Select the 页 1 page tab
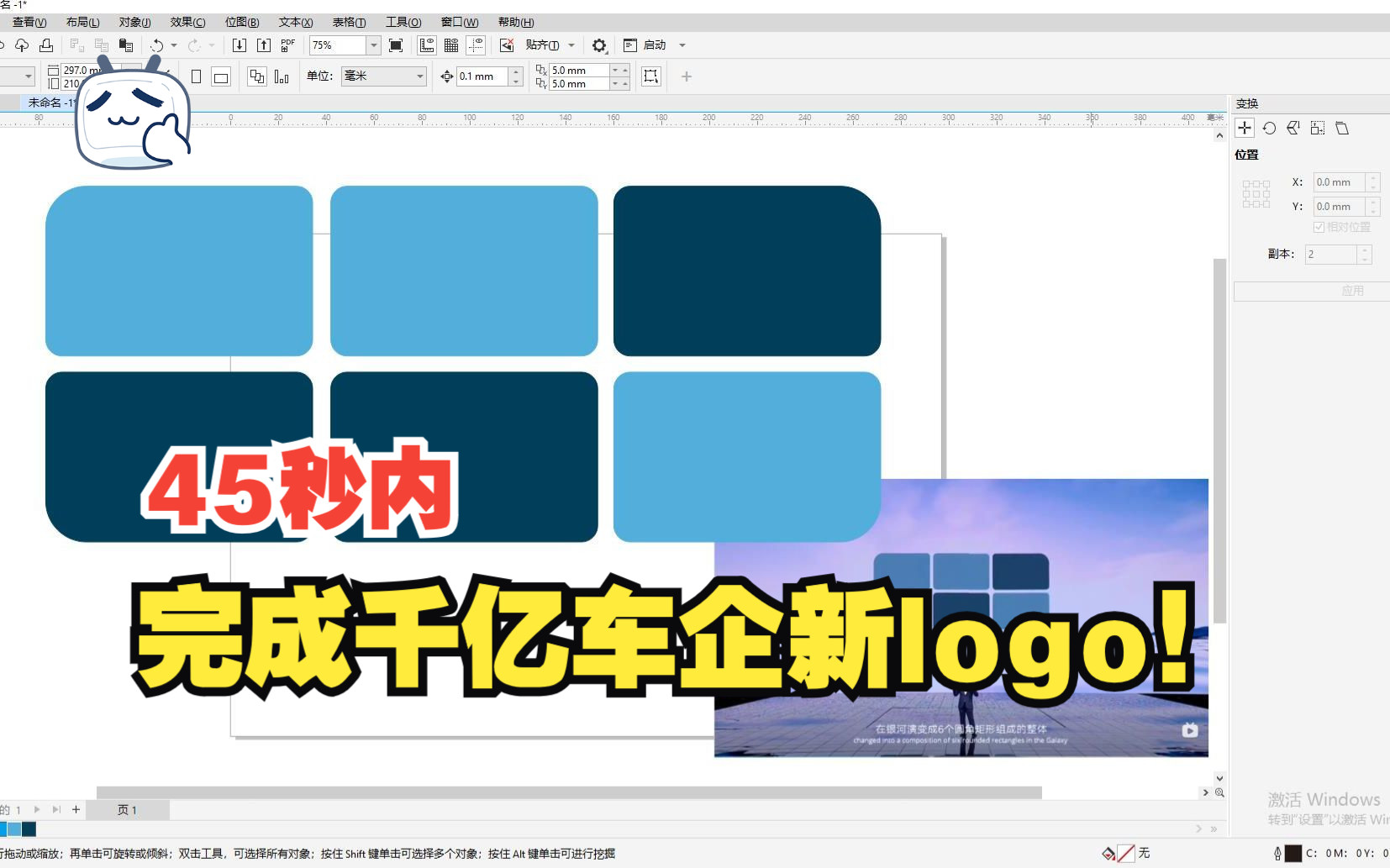The image size is (1390, 868). (x=127, y=810)
